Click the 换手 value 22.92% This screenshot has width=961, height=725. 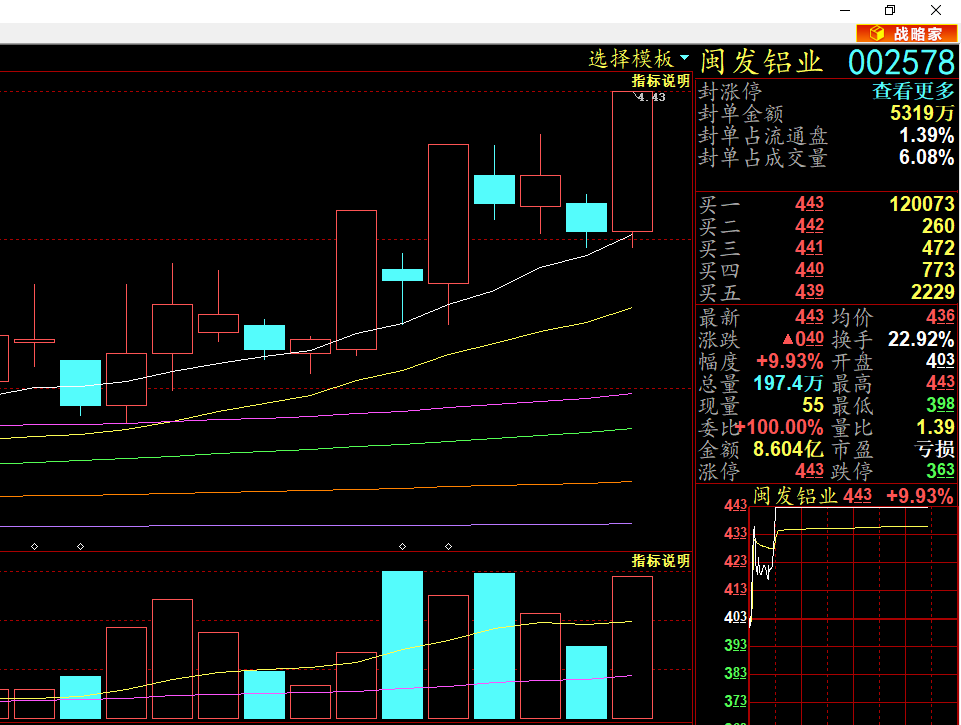pyautogui.click(x=921, y=339)
